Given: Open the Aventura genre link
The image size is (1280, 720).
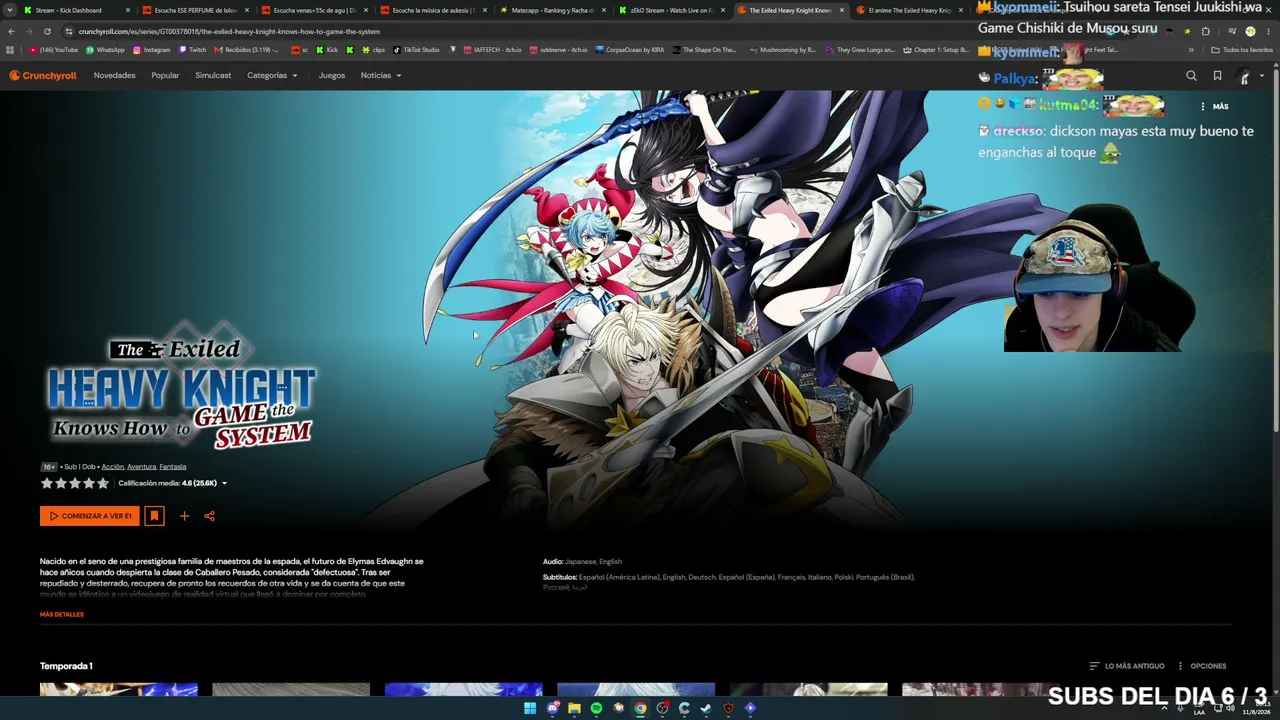Looking at the screenshot, I should pos(141,467).
